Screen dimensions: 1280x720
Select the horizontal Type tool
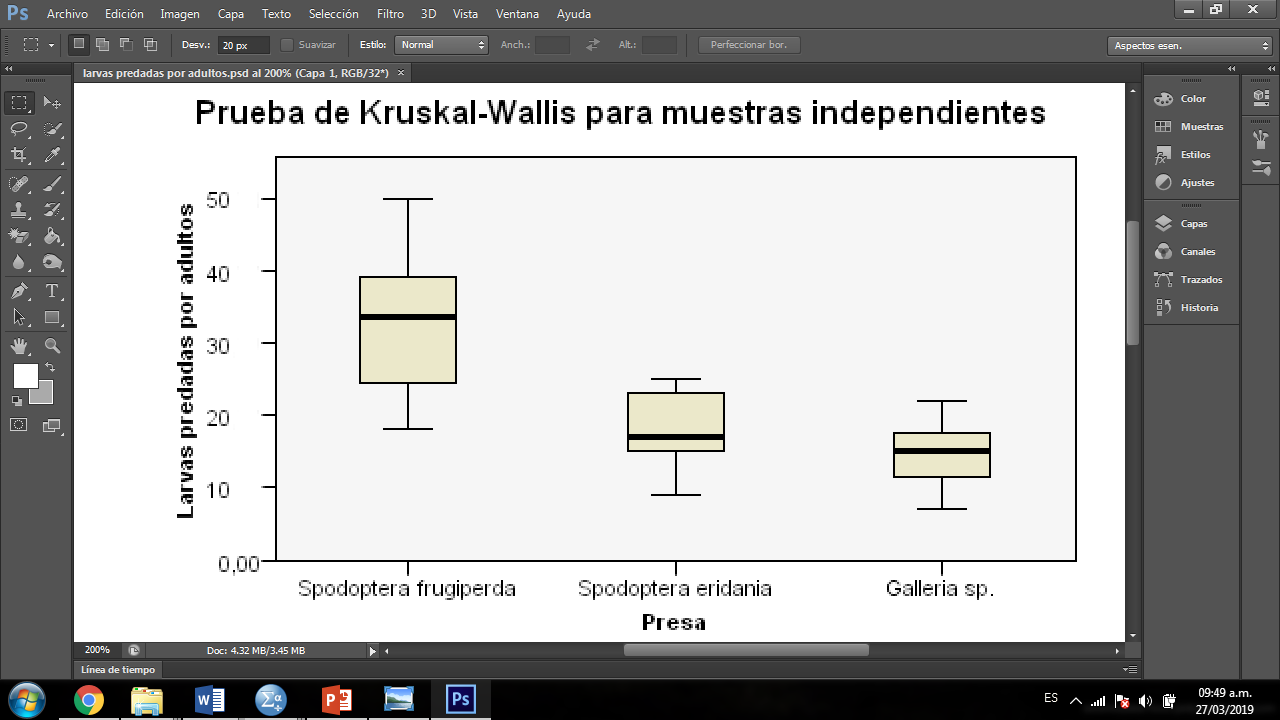[53, 291]
